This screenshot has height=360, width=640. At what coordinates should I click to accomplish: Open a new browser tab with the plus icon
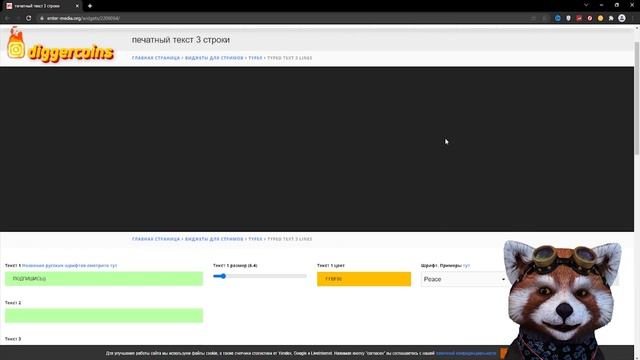[90, 6]
